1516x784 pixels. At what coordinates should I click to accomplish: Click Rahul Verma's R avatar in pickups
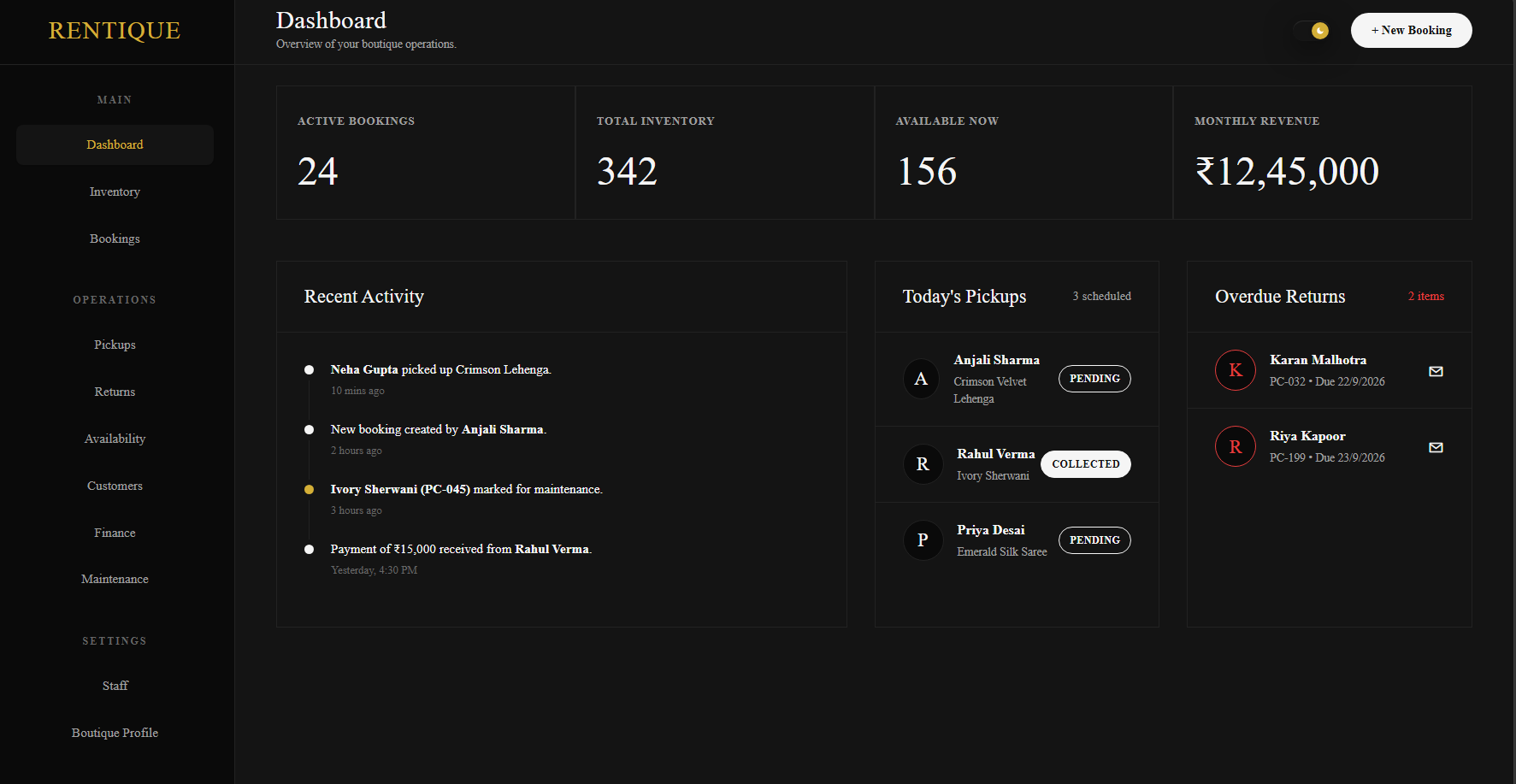coord(923,464)
